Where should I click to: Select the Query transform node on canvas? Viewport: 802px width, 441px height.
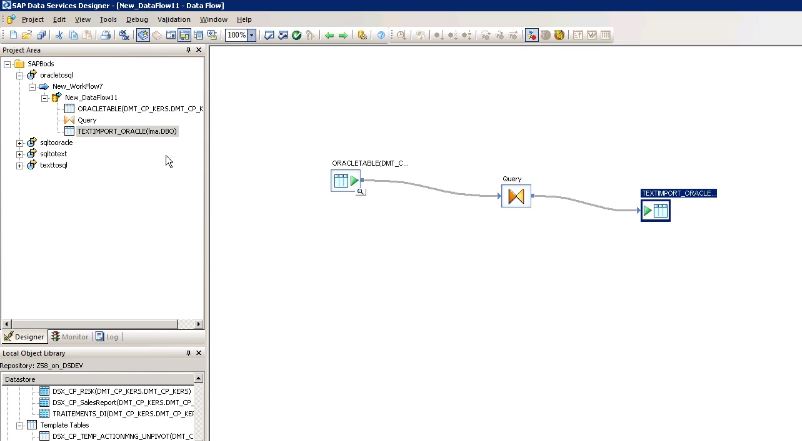pyautogui.click(x=516, y=196)
